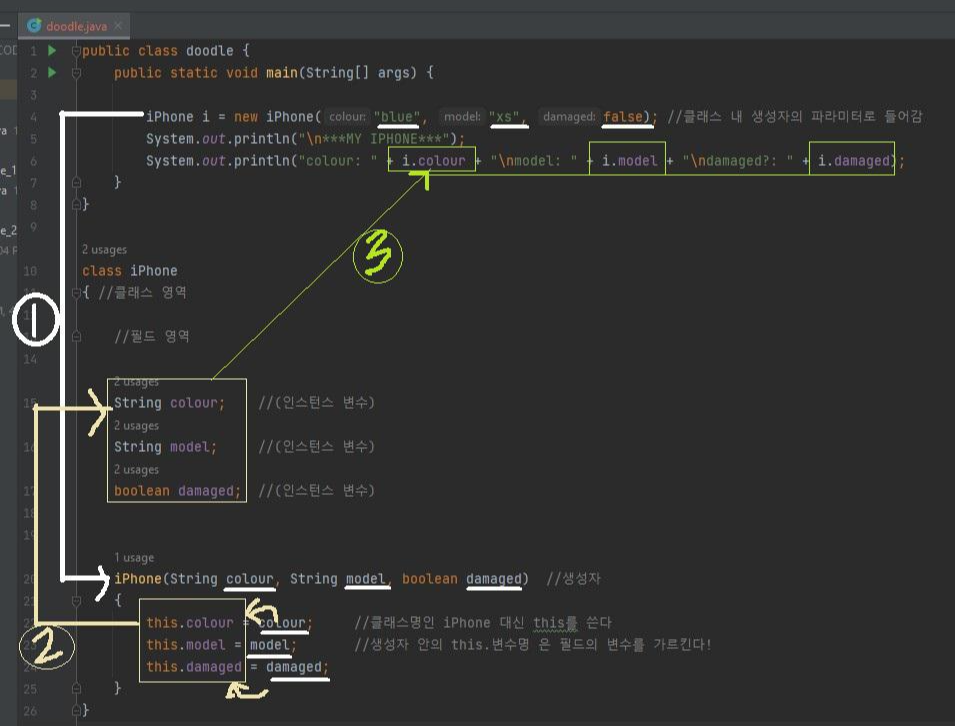Click the 'false' argument in constructor call
Viewport: 955px width, 726px height.
(x=622, y=116)
